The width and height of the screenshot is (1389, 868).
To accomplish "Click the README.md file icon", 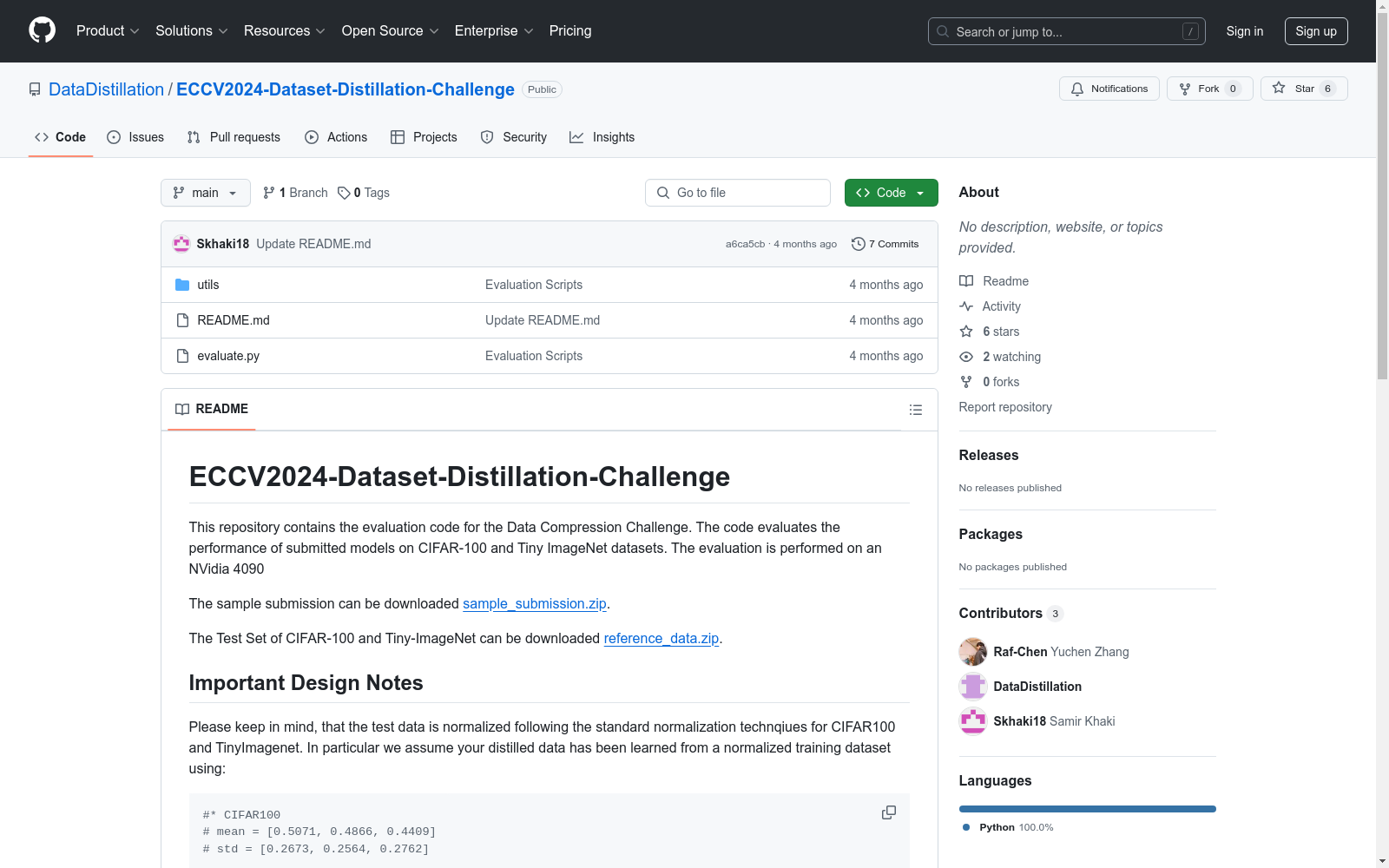I will click(182, 320).
